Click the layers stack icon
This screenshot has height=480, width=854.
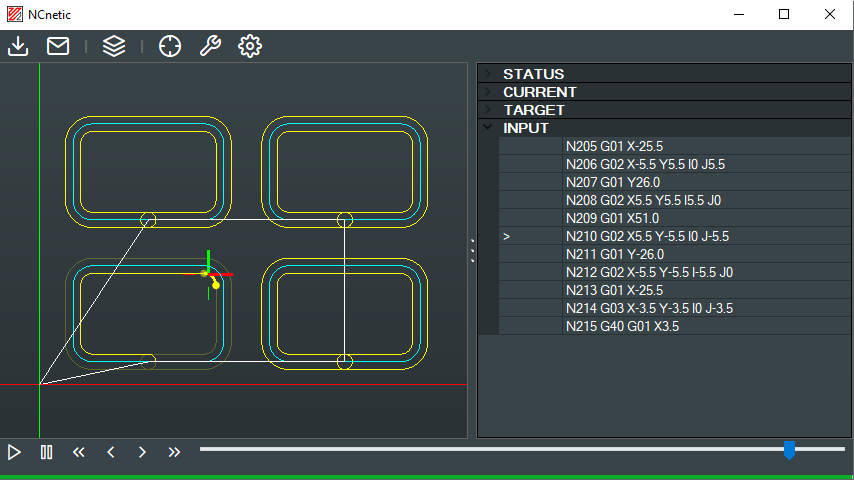point(114,46)
